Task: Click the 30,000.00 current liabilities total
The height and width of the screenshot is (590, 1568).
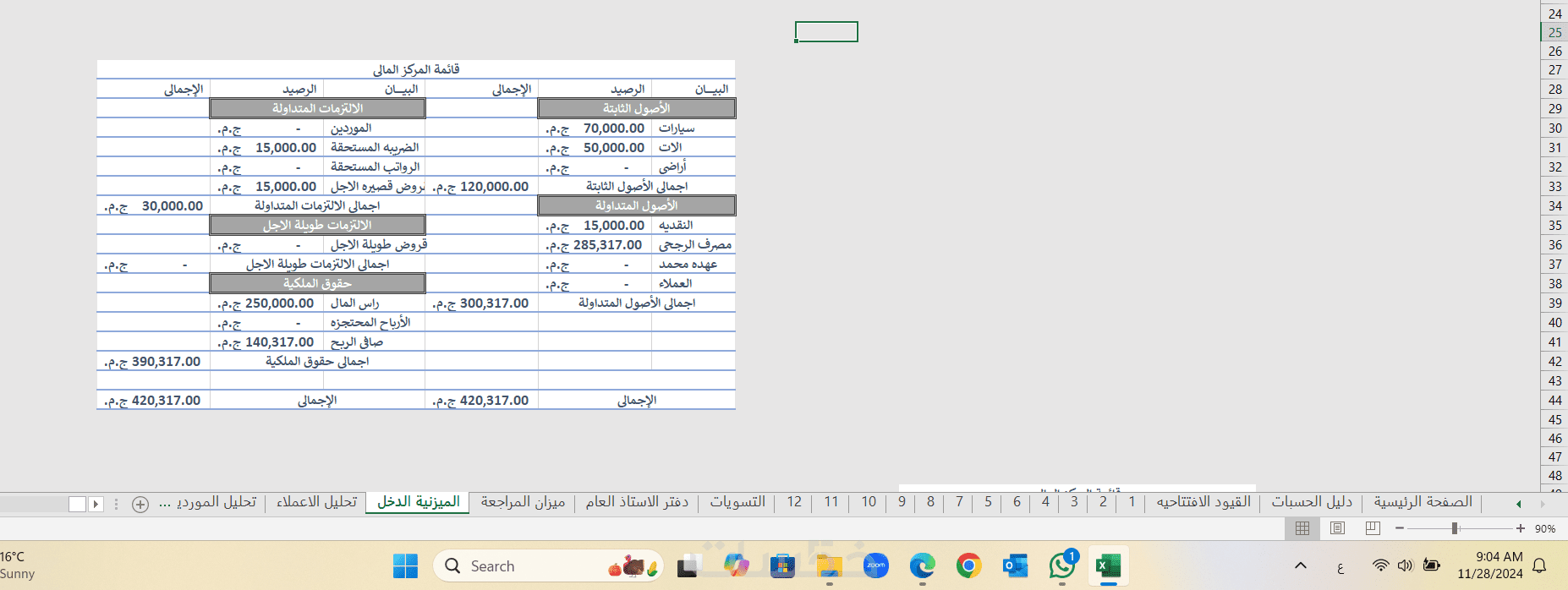Action: coord(153,206)
